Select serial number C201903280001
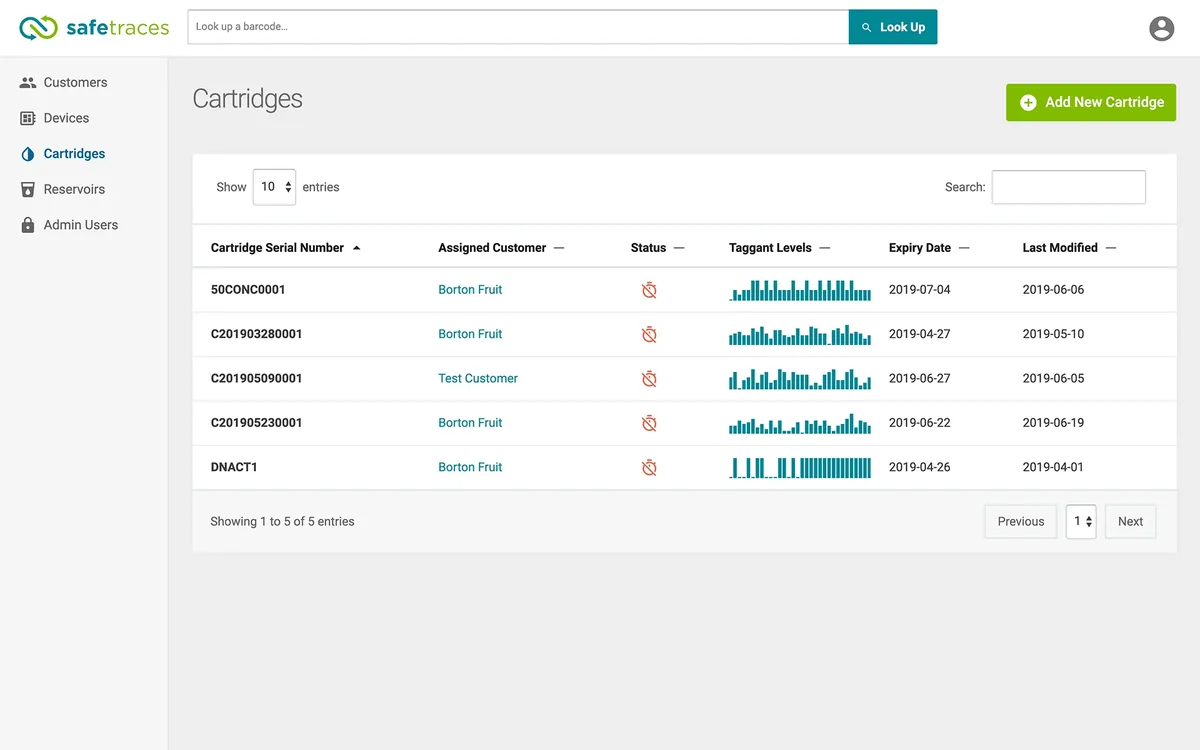 pos(256,334)
